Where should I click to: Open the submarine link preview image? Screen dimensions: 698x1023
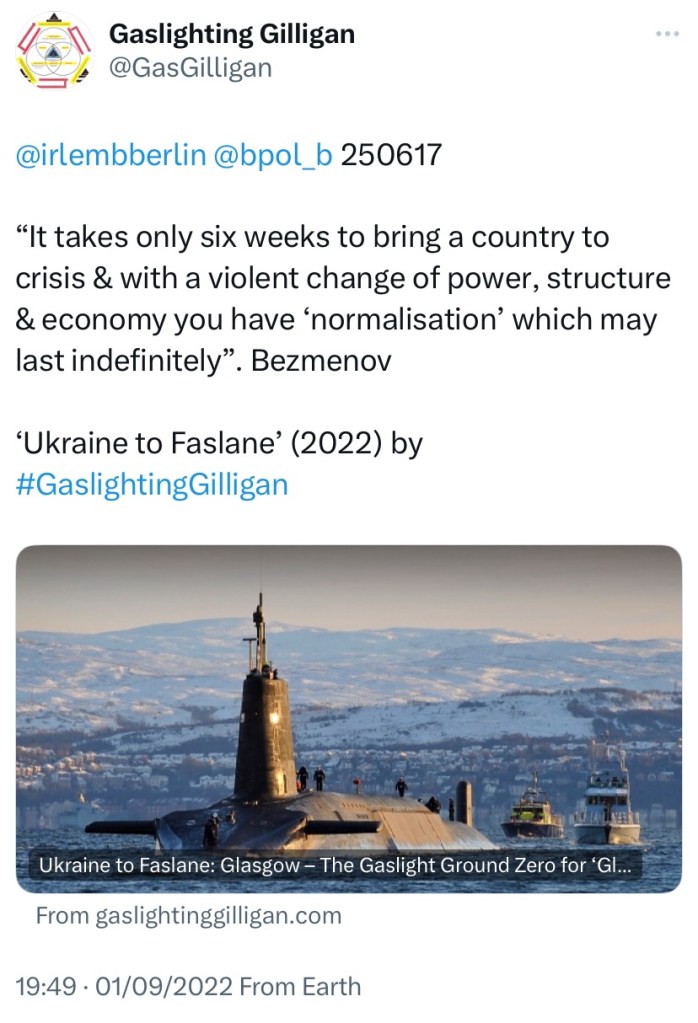click(349, 700)
